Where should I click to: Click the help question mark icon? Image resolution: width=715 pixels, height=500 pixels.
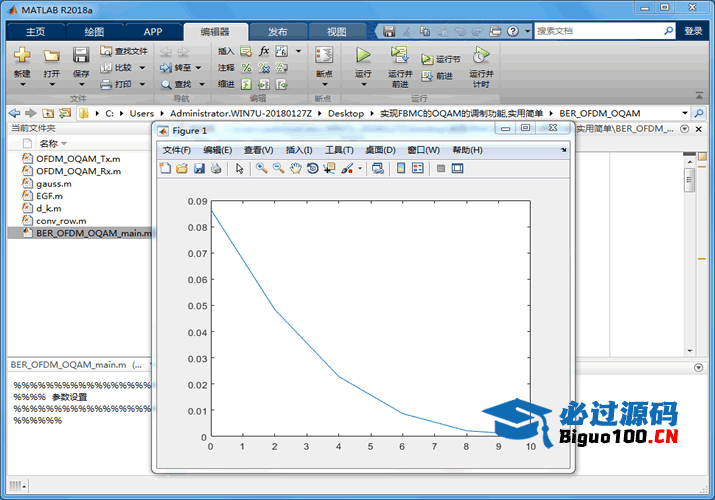coord(513,31)
